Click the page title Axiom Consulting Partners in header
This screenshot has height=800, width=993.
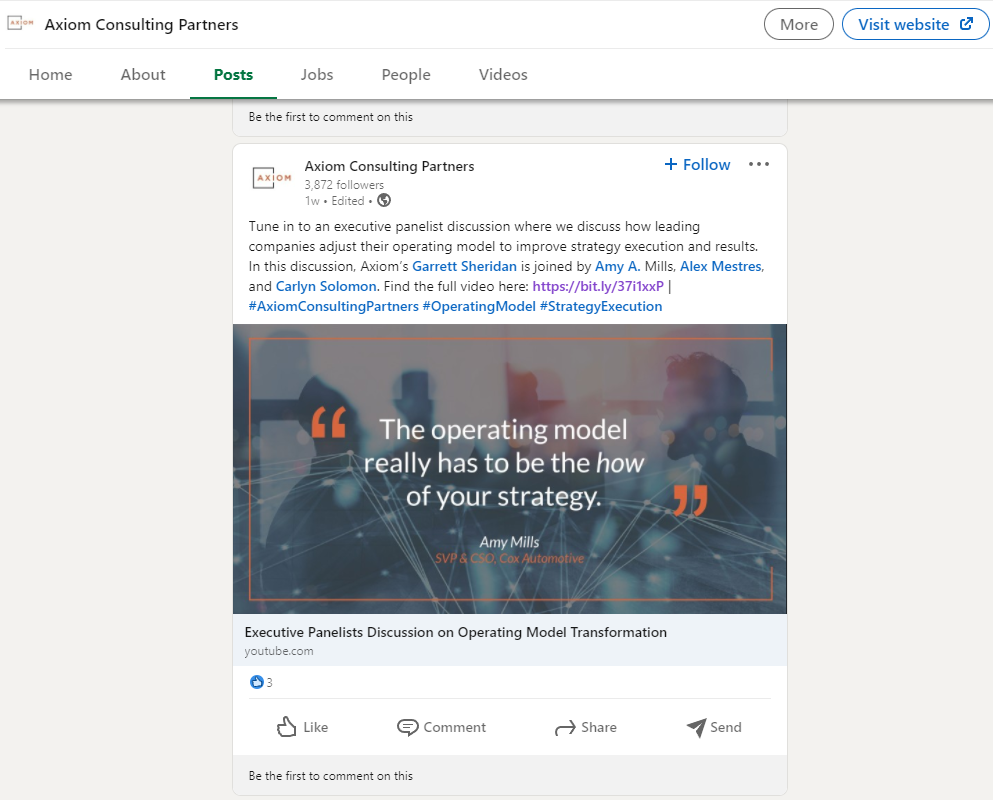click(x=141, y=25)
